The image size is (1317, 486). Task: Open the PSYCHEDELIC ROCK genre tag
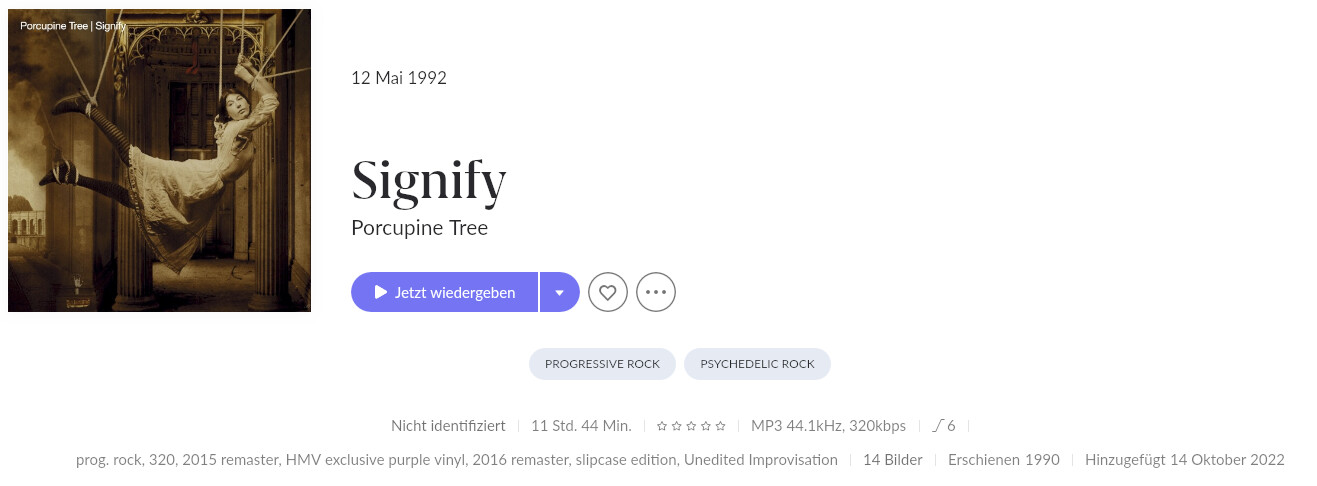(757, 364)
